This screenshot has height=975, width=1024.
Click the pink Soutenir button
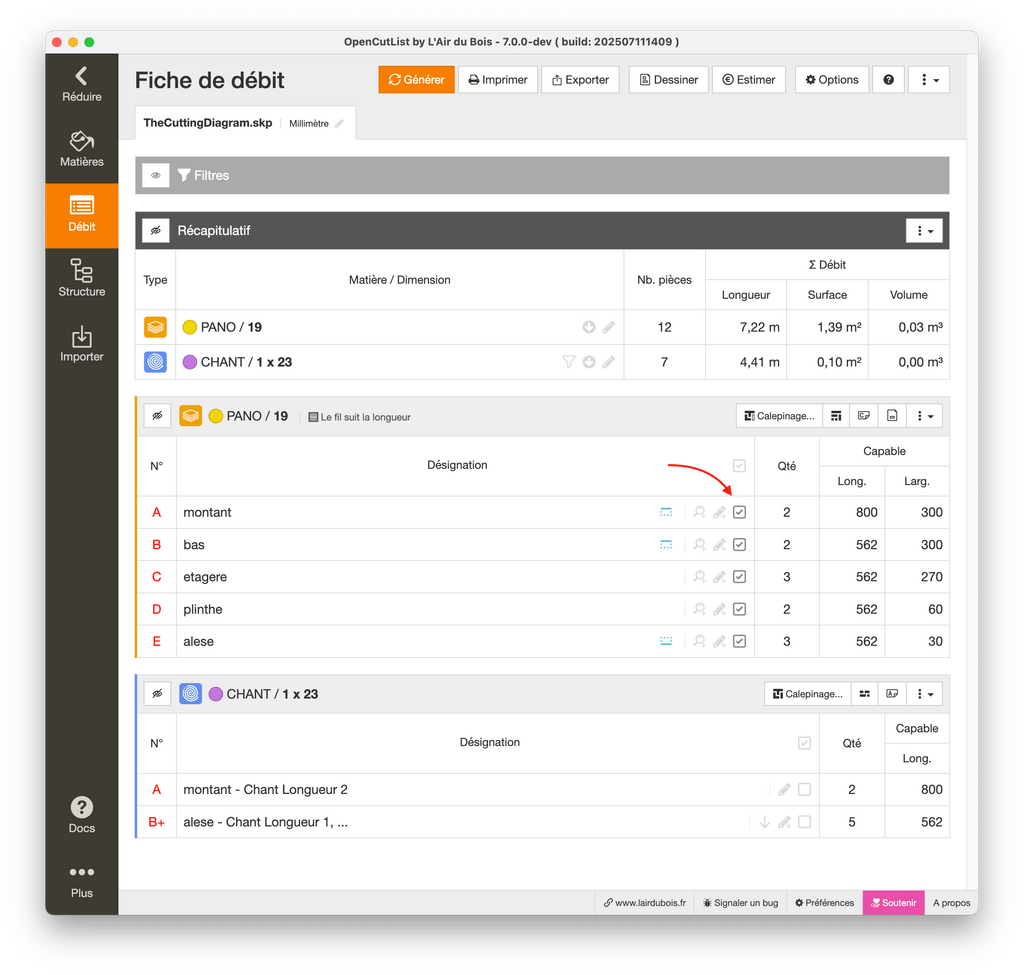(x=893, y=903)
